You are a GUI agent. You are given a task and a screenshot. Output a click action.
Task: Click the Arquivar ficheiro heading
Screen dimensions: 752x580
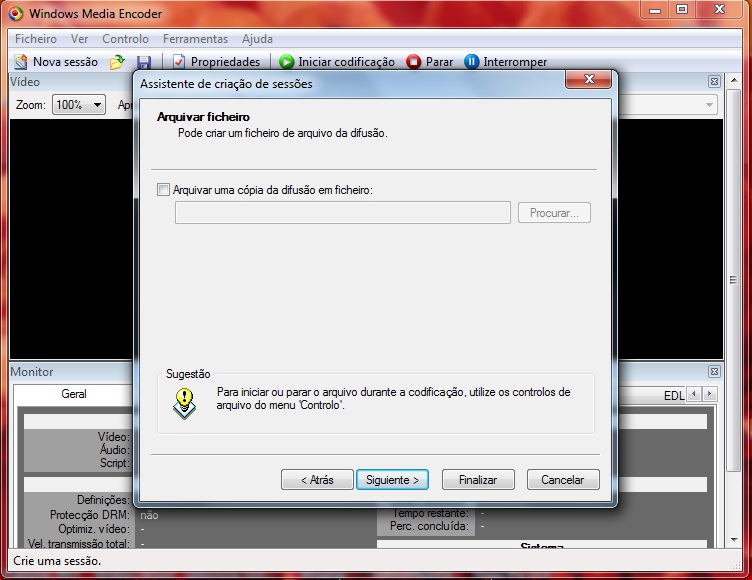[203, 117]
